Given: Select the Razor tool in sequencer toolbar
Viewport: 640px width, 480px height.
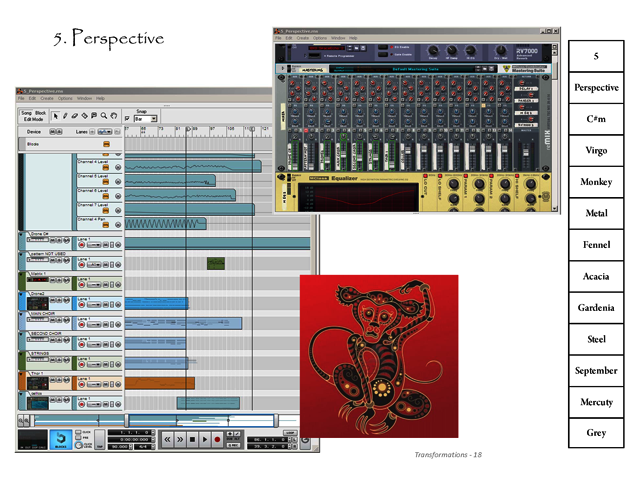Looking at the screenshot, I should pos(84,116).
